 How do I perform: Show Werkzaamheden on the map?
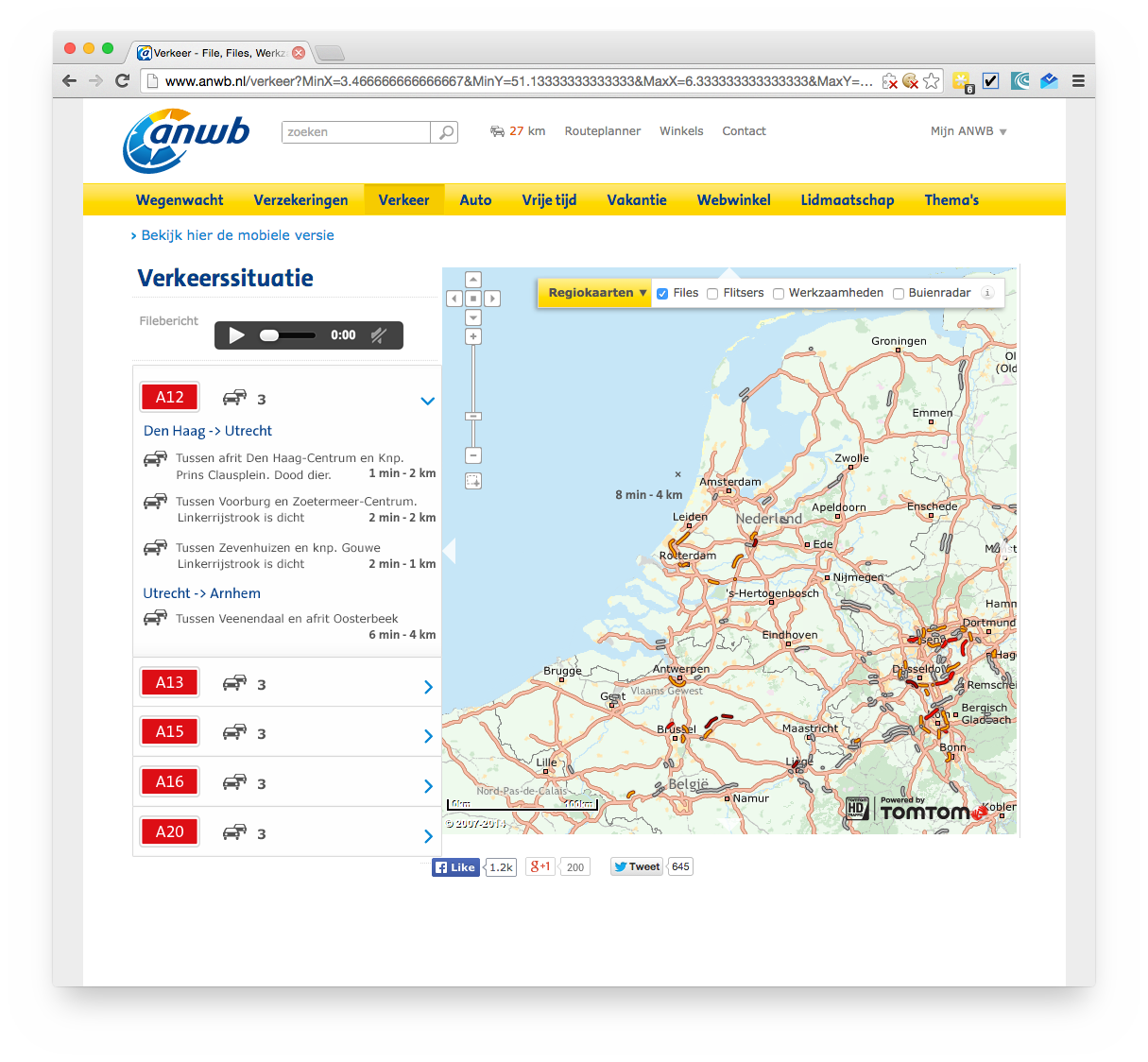778,293
